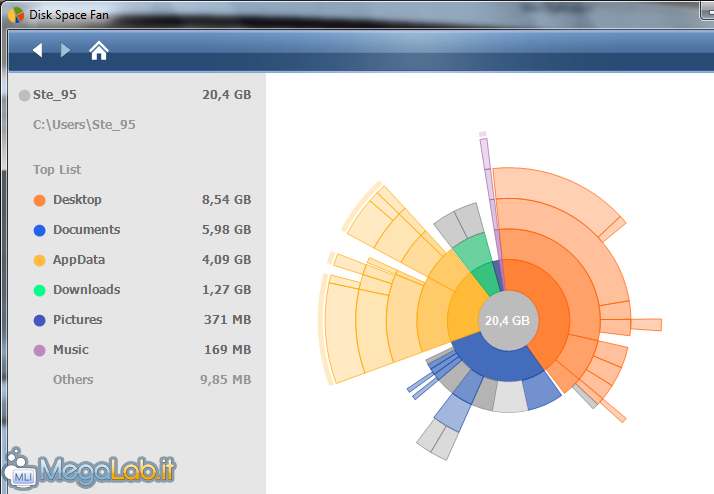
Task: Select the inner yellow AppData chart segment
Action: (x=464, y=310)
